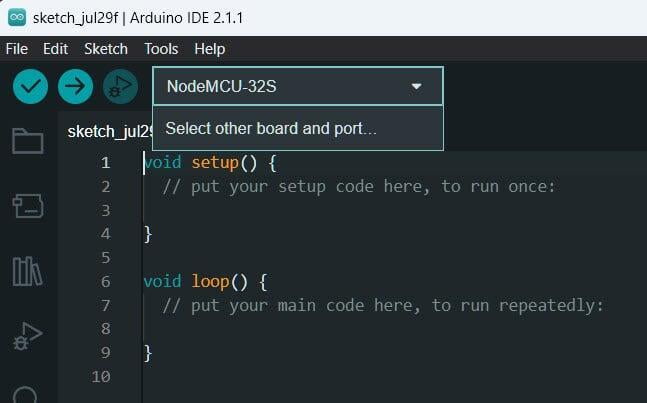The width and height of the screenshot is (647, 403).
Task: Switch to the sketch_jul29f editor tab
Action: click(110, 132)
